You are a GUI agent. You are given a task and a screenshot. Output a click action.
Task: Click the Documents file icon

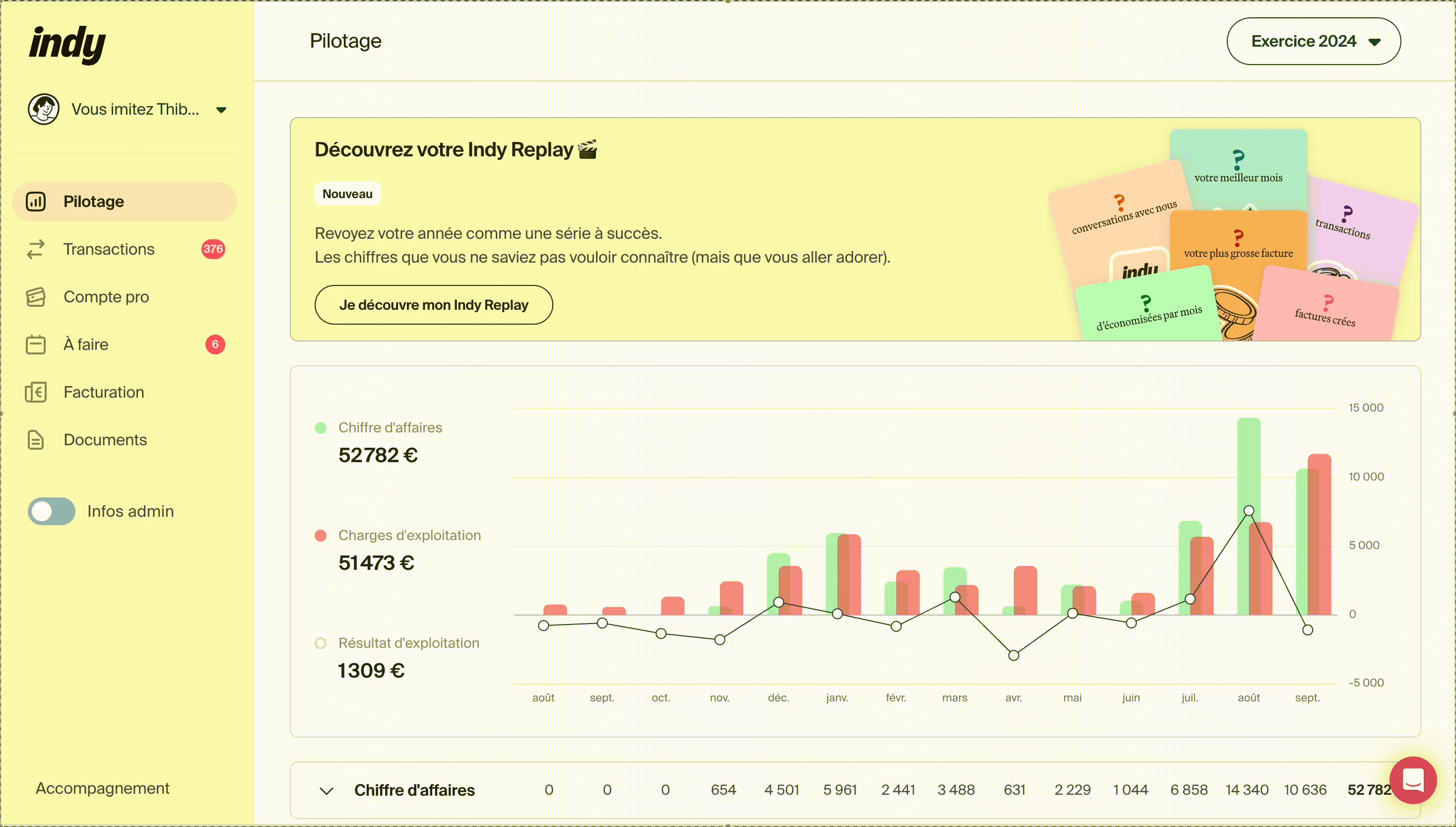click(x=35, y=440)
